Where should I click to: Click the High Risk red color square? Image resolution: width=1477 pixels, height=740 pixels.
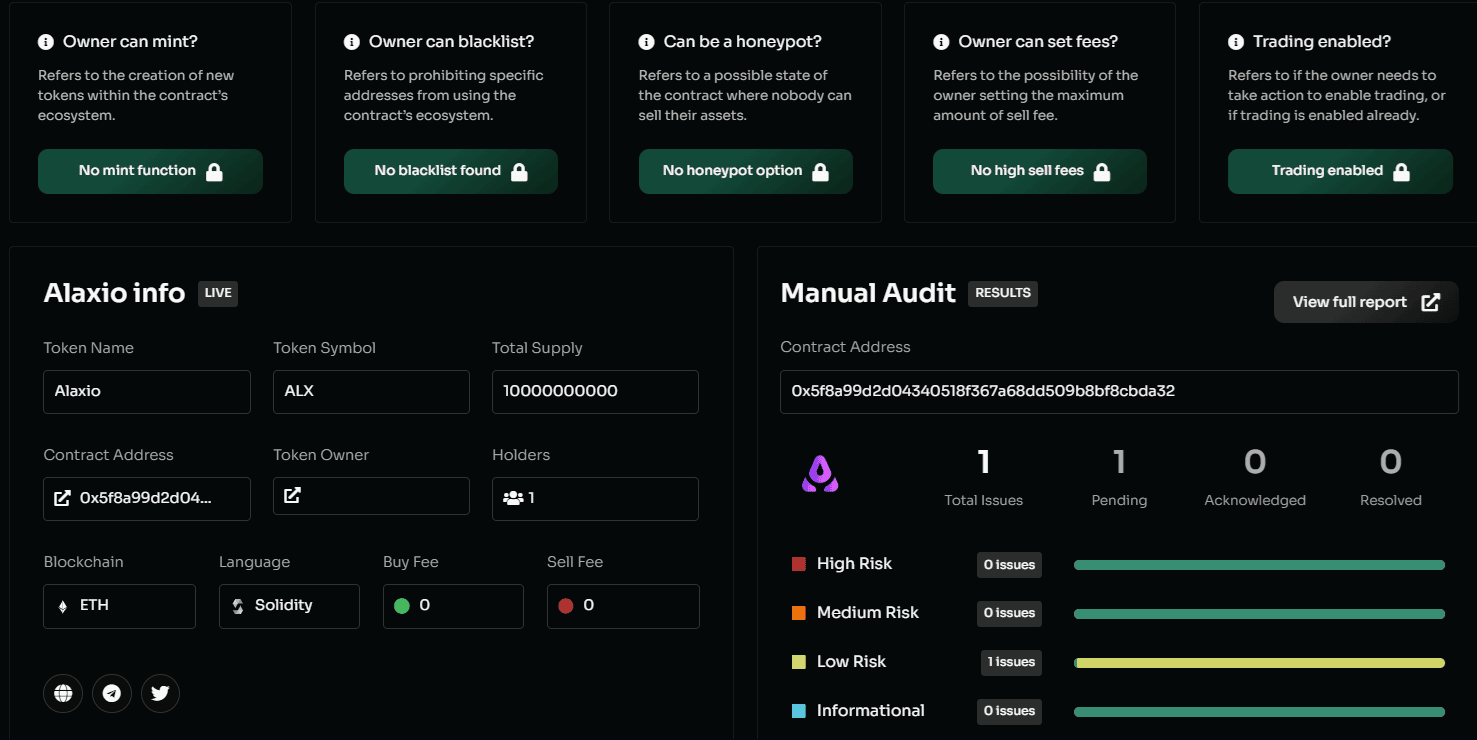click(799, 564)
